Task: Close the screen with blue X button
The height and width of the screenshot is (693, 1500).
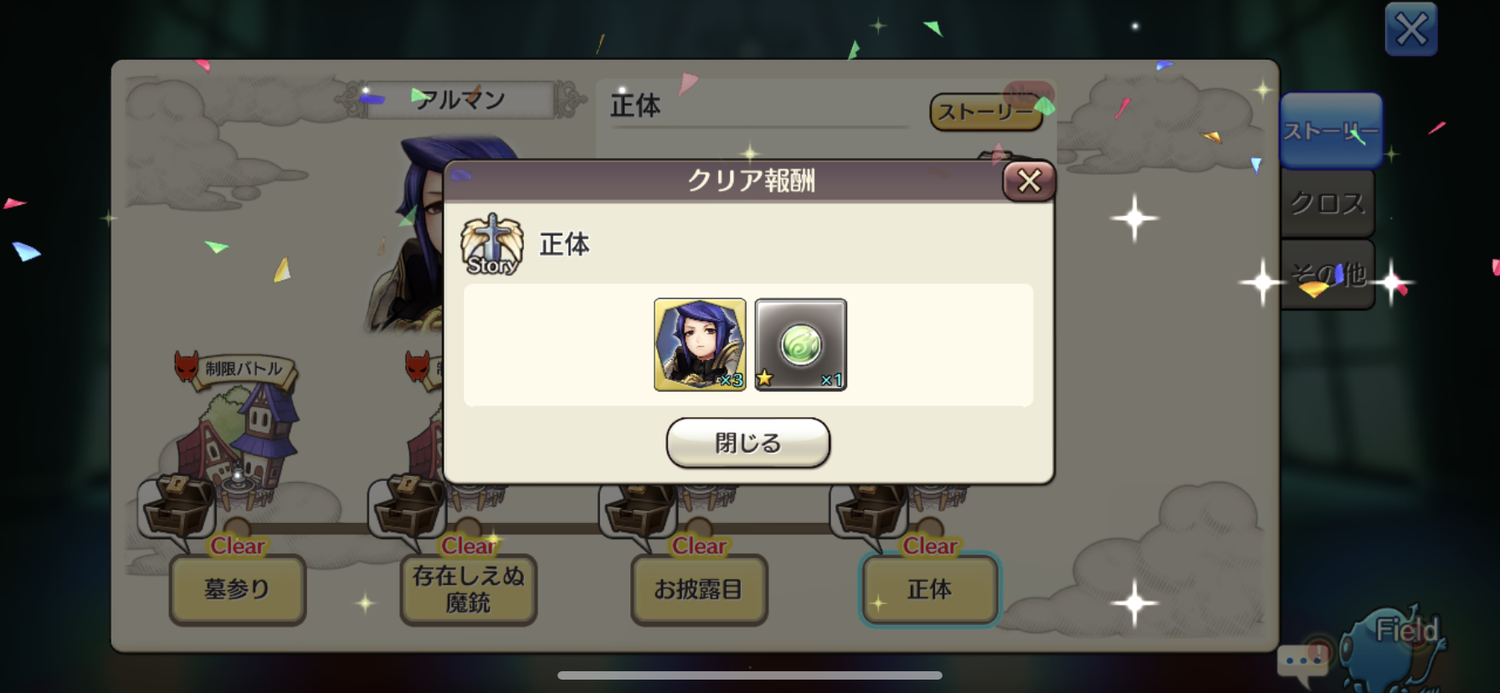Action: pos(1411,29)
